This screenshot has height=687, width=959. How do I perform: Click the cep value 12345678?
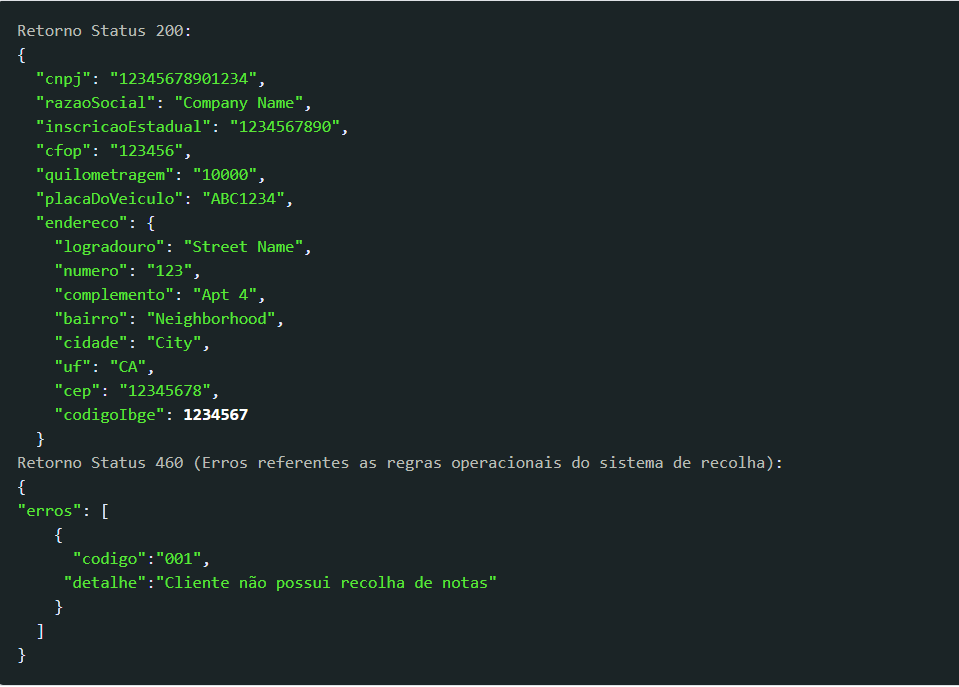[x=165, y=390]
